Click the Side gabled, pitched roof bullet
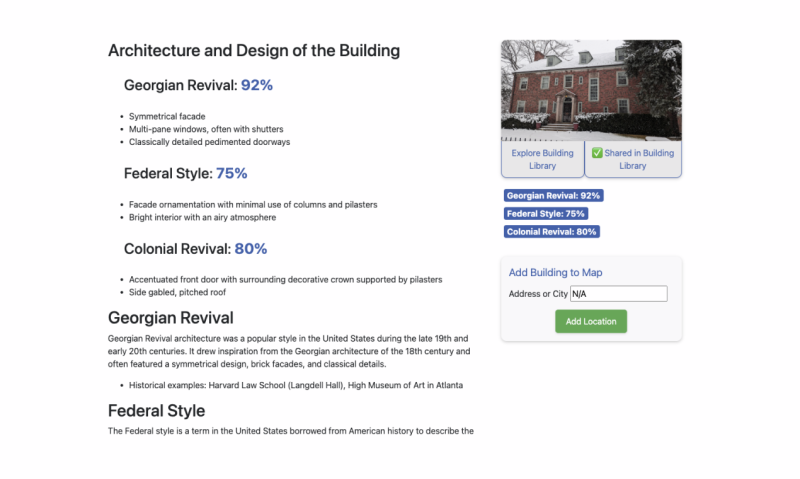This screenshot has width=800, height=479. pyautogui.click(x=177, y=292)
